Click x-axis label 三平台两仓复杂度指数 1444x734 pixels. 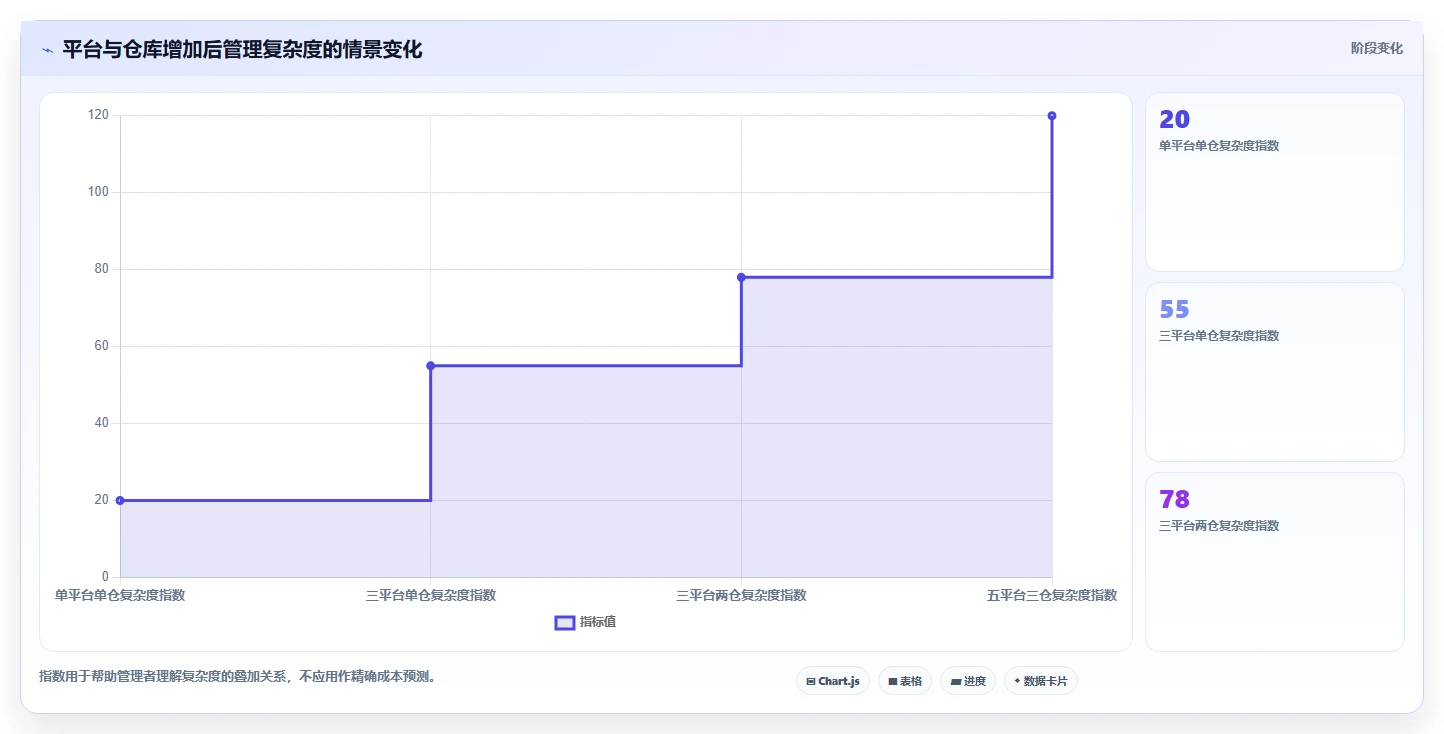coord(741,595)
